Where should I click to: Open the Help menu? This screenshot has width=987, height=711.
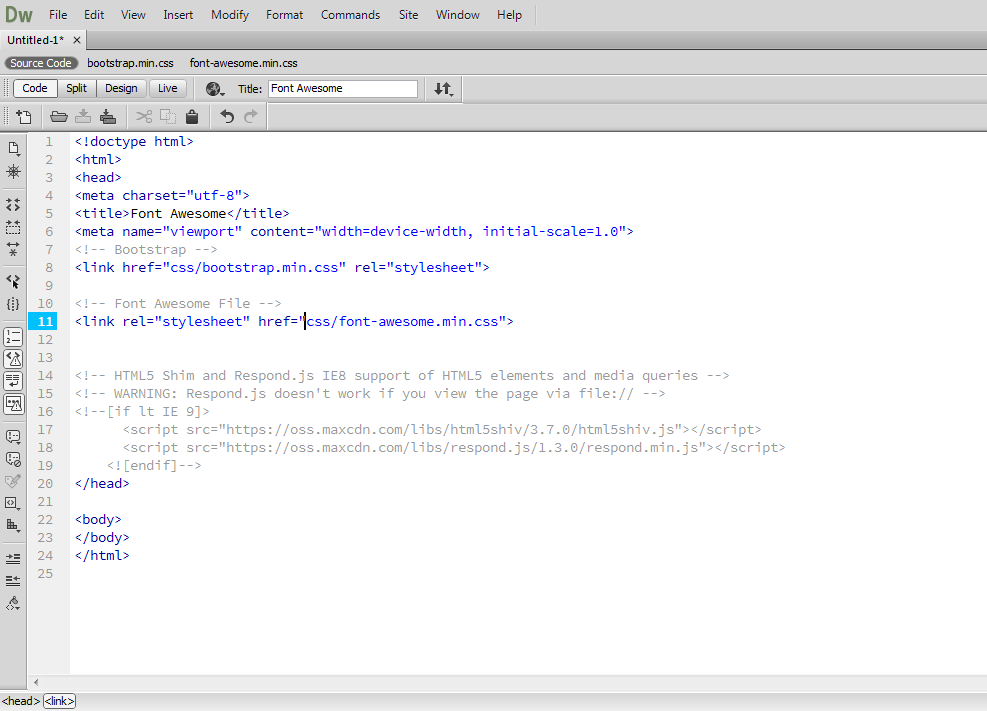coord(509,14)
